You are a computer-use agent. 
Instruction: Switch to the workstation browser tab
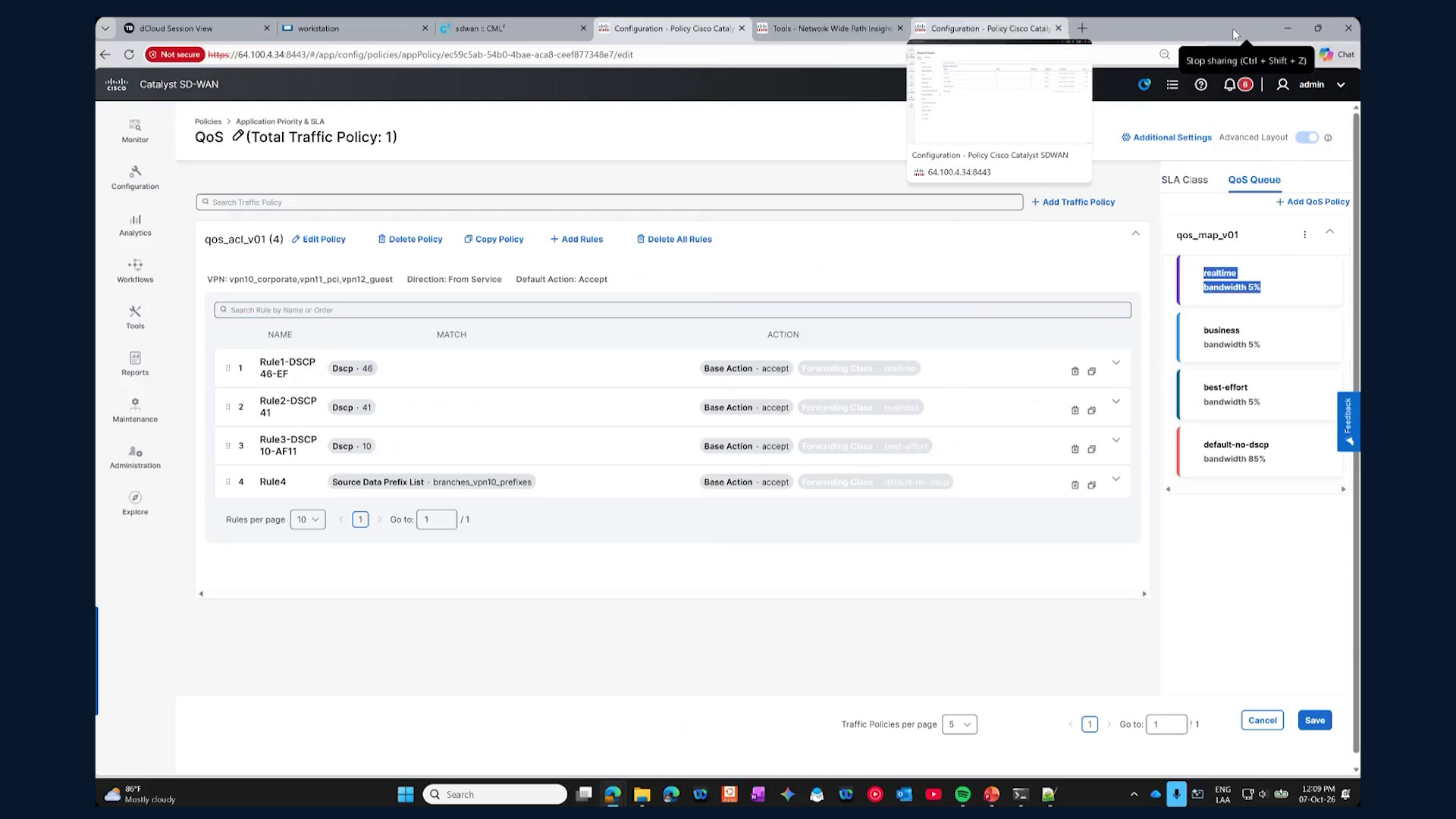[356, 28]
